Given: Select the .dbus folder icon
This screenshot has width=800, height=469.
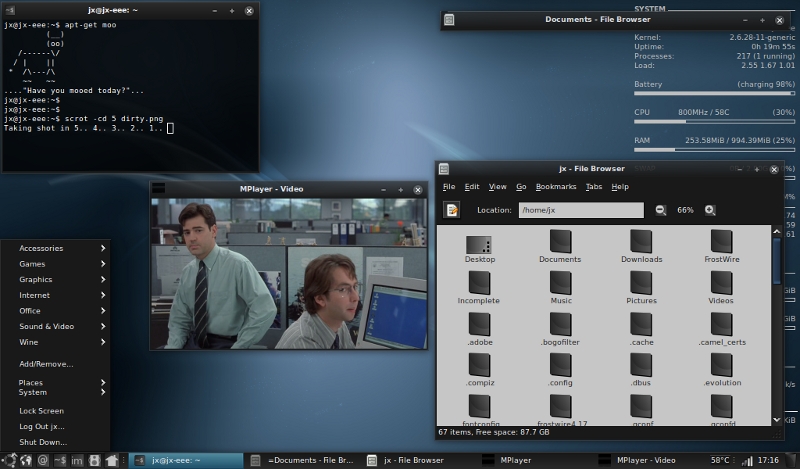Looking at the screenshot, I should tap(641, 365).
